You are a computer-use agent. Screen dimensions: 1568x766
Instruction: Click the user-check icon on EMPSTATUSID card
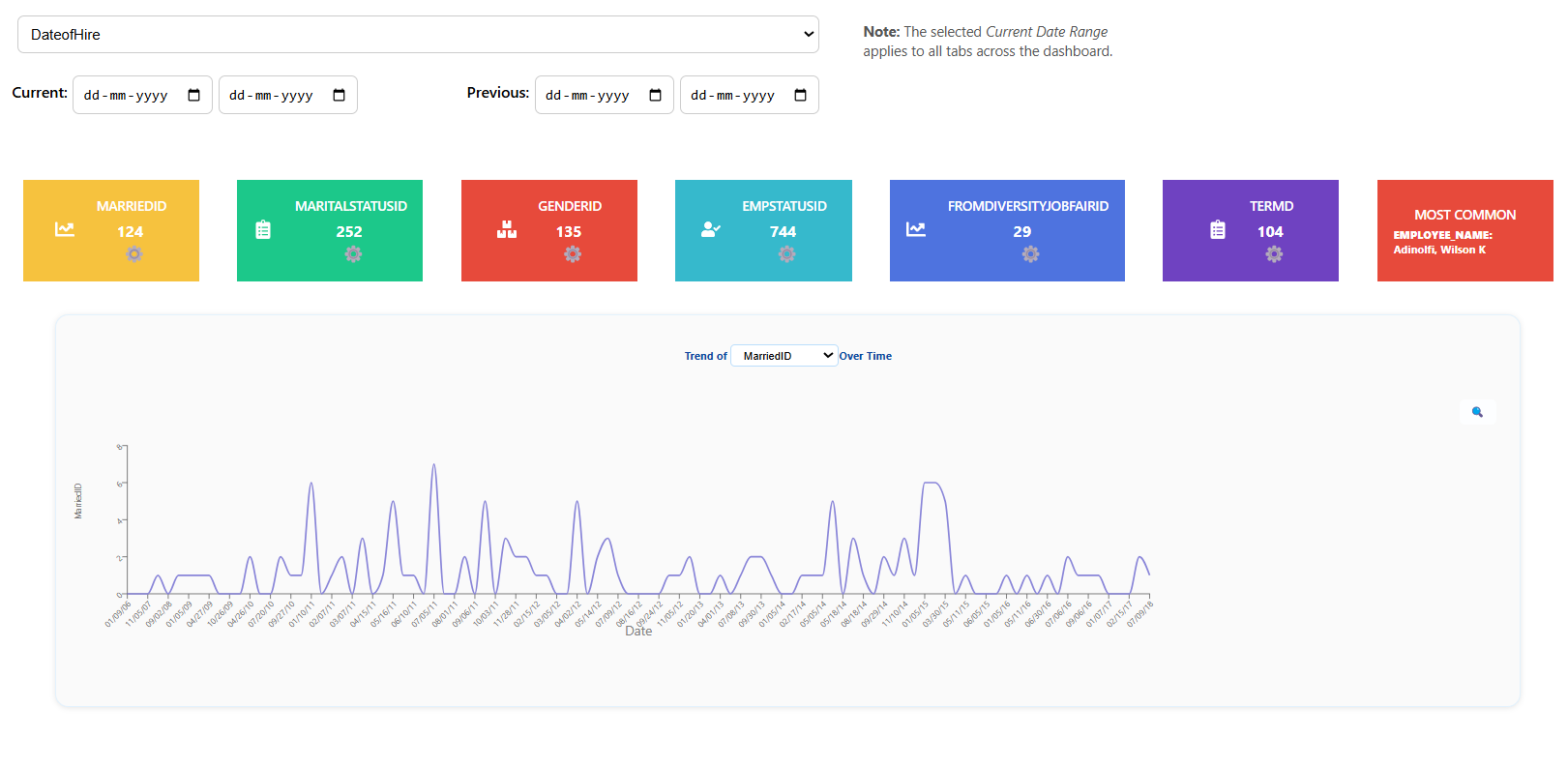tap(711, 229)
